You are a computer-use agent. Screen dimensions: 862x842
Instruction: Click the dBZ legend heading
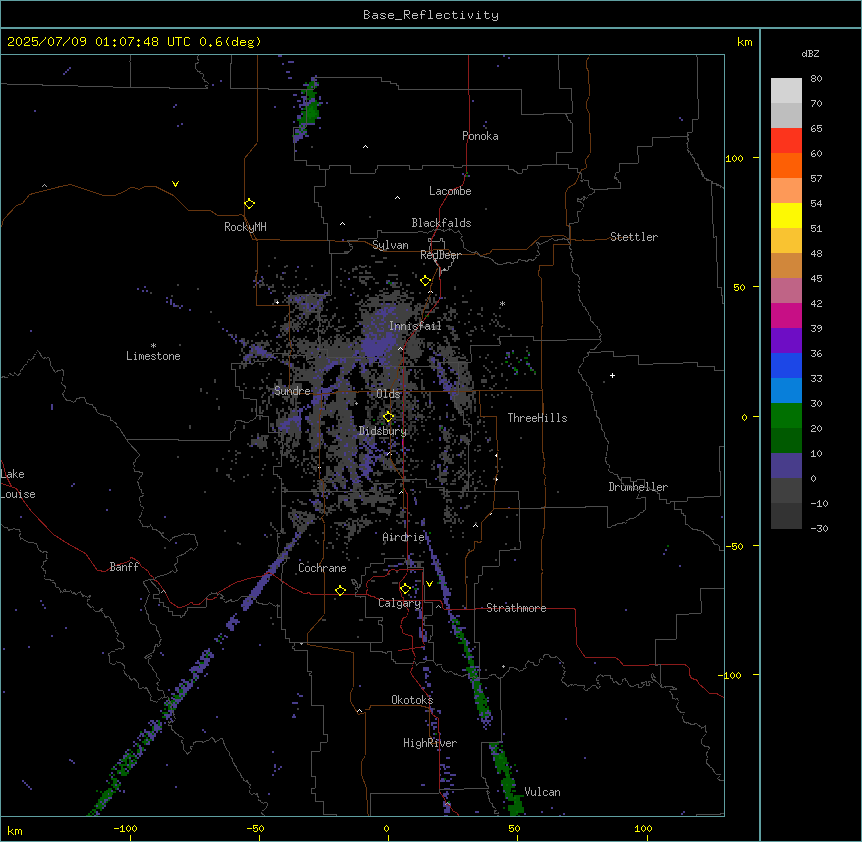[810, 53]
